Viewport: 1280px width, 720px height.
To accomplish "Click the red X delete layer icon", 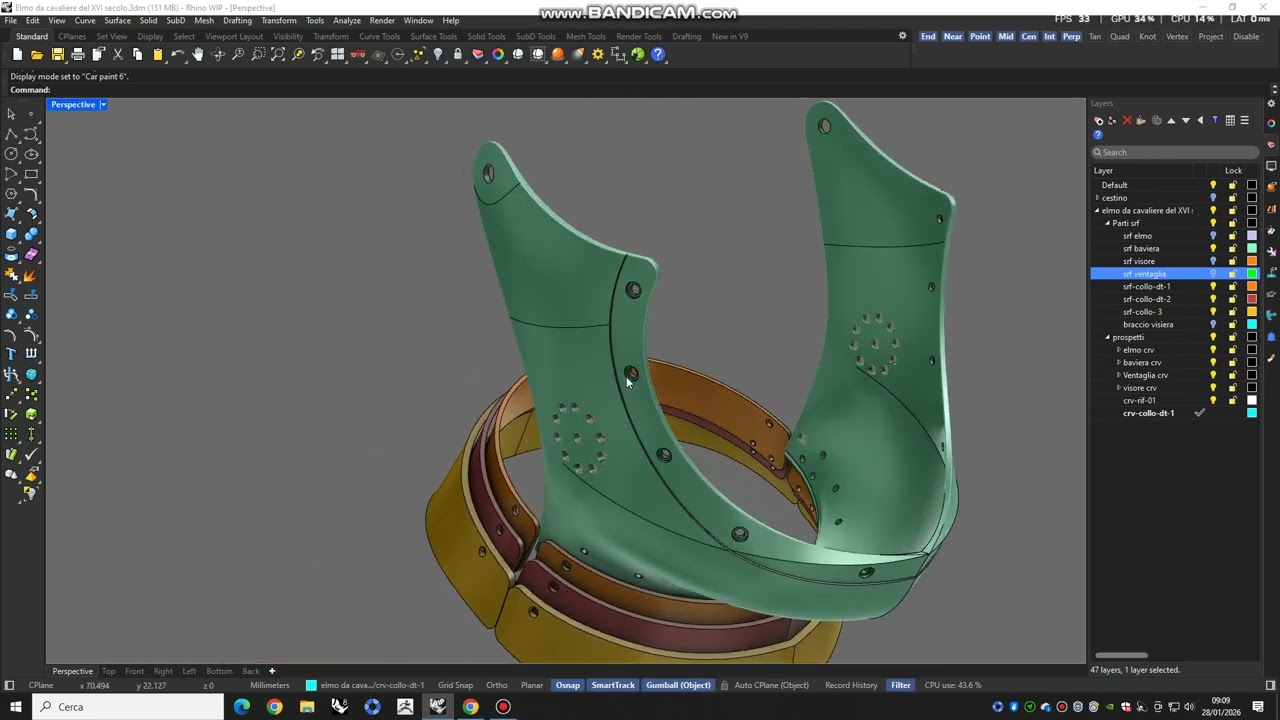I will click(1127, 121).
